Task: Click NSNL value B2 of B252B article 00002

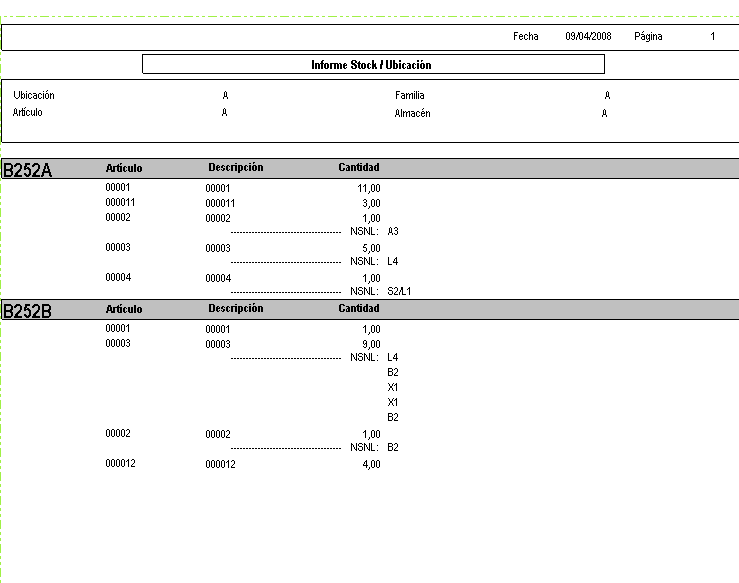Action: coord(393,447)
